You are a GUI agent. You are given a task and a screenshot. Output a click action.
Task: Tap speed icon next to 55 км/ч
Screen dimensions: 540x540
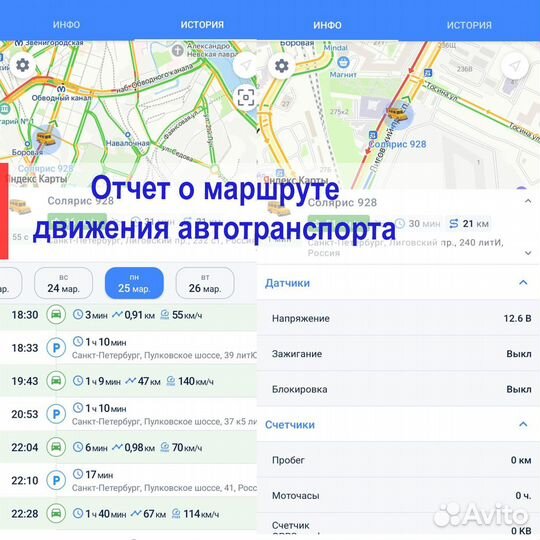(165, 314)
